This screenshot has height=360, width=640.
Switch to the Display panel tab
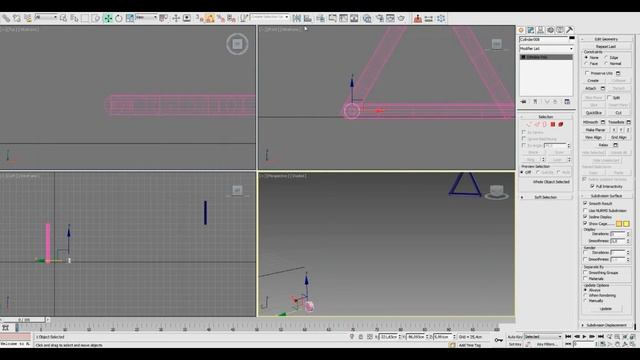[x=560, y=30]
